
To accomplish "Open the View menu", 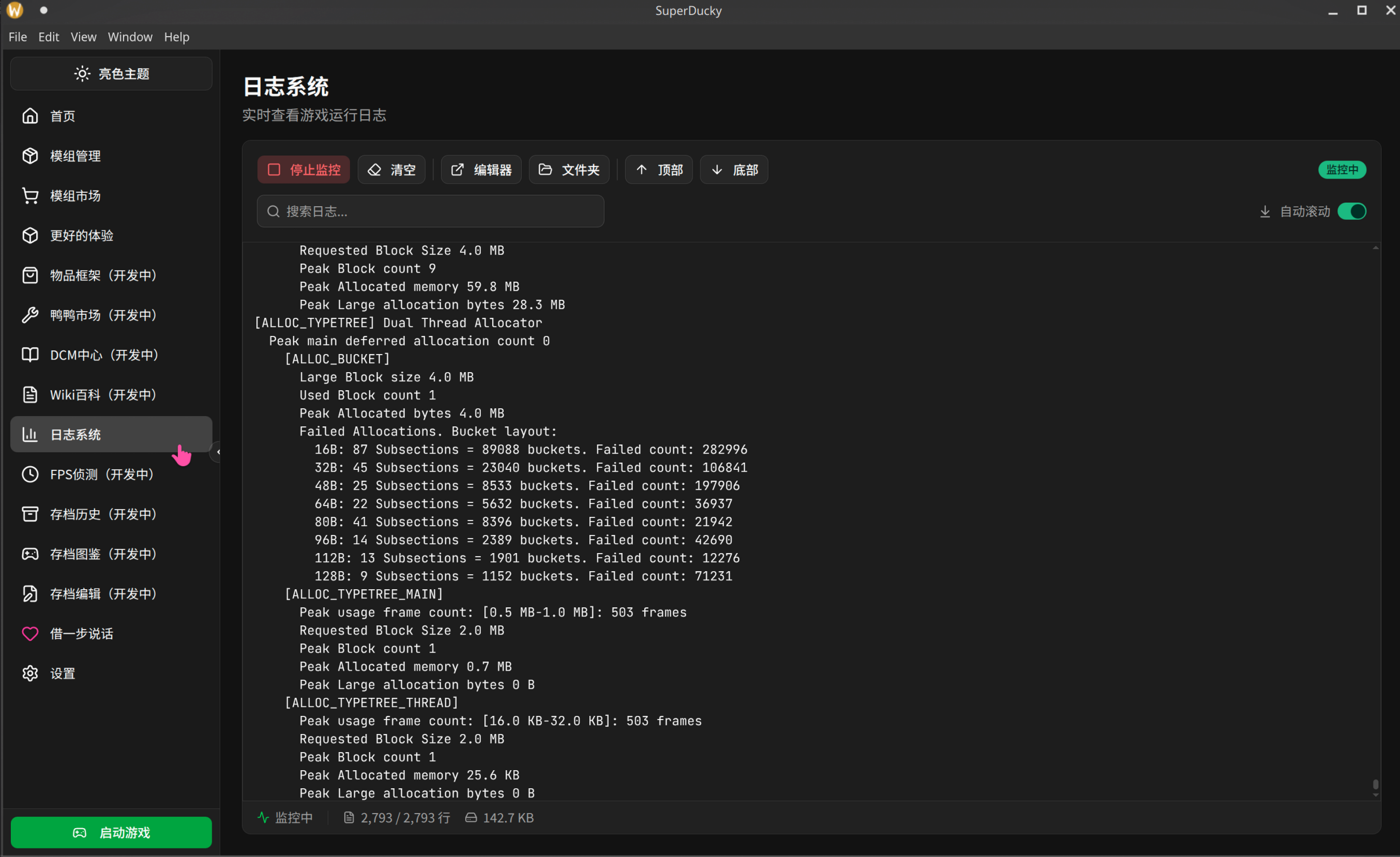I will coord(83,37).
